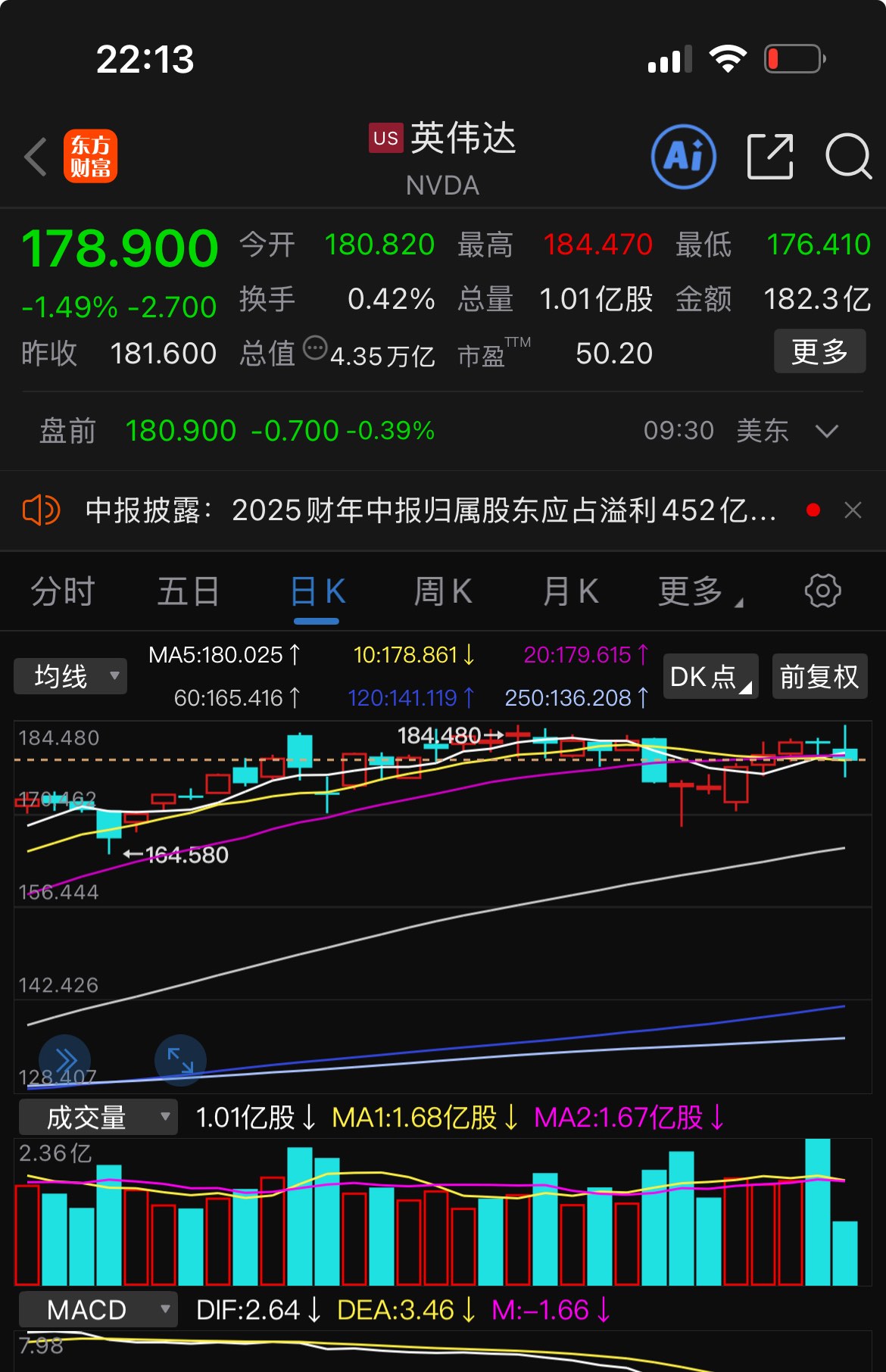Tap the 前复权 adjustment button
The image size is (886, 1372).
tap(819, 676)
